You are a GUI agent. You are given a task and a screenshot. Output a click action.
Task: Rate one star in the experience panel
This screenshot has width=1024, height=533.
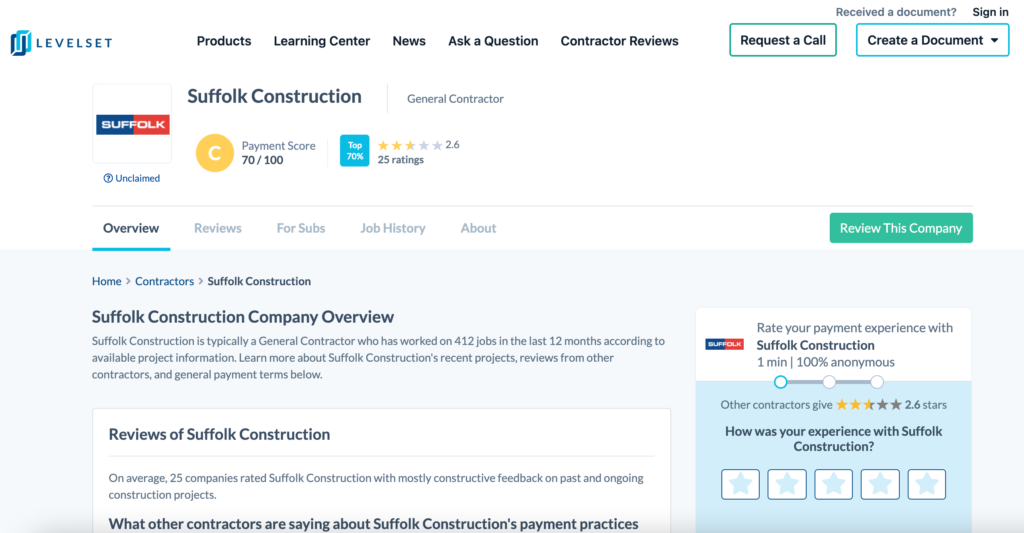point(740,484)
